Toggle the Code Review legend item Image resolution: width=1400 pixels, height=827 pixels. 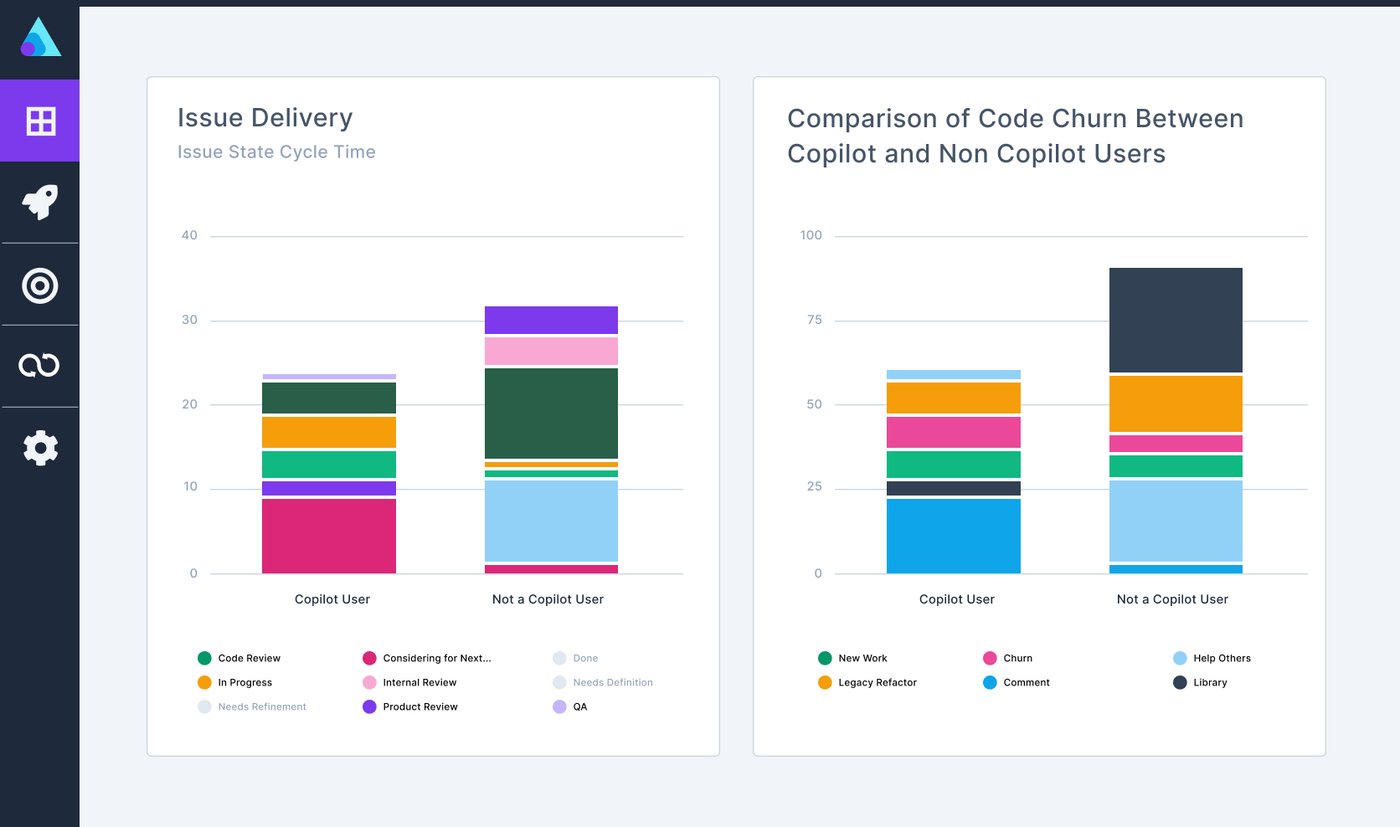239,658
